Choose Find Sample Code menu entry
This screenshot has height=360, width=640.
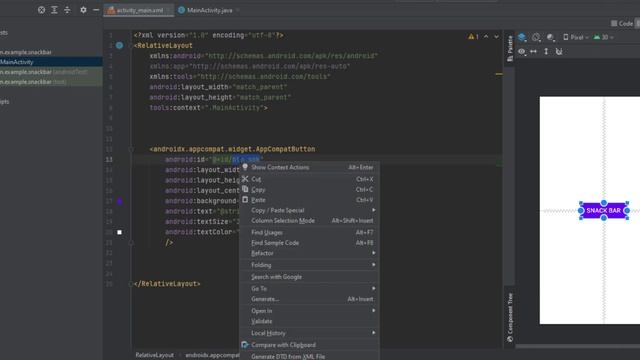[309, 243]
